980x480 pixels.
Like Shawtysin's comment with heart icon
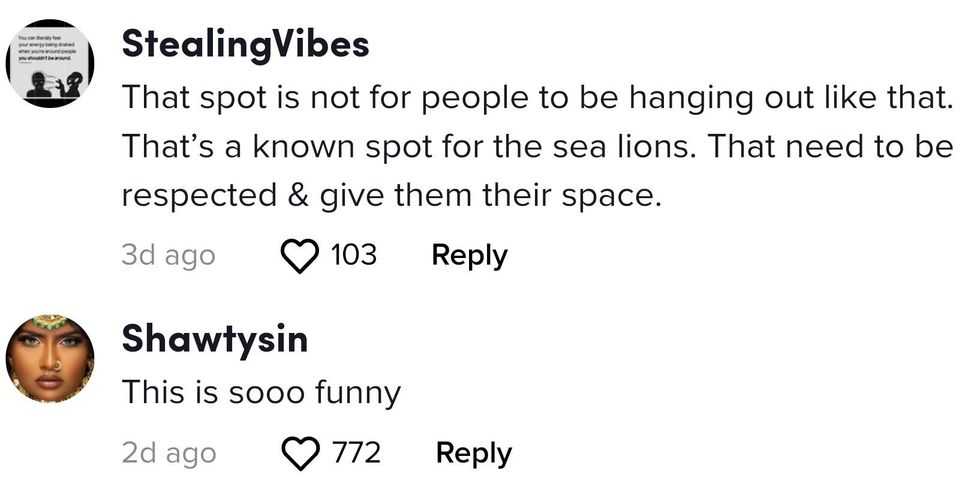pyautogui.click(x=299, y=454)
